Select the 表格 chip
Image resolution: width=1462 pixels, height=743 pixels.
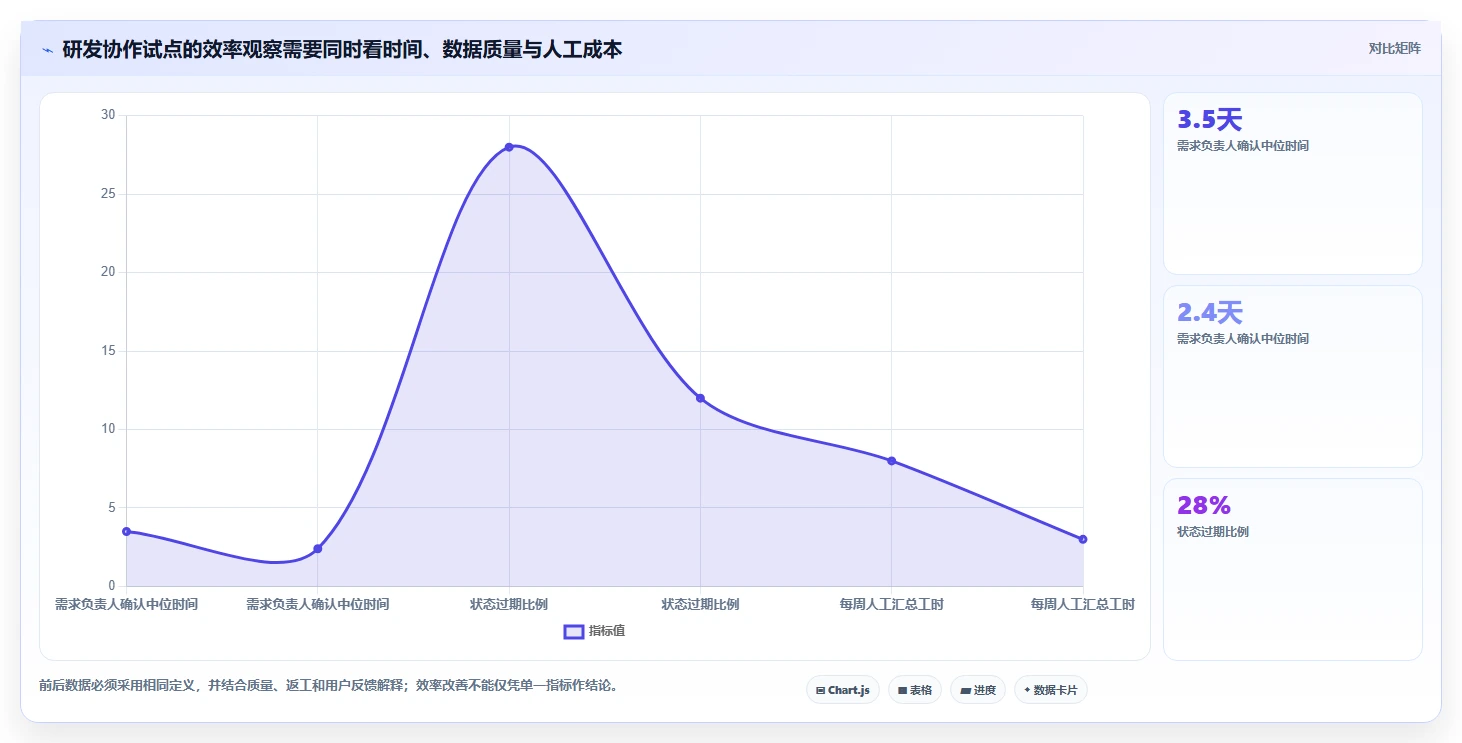click(915, 690)
